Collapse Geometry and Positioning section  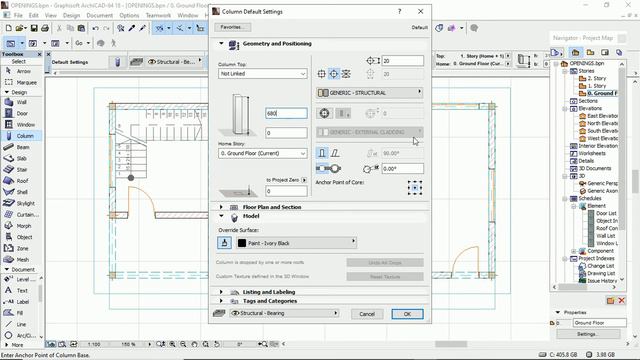(221, 43)
